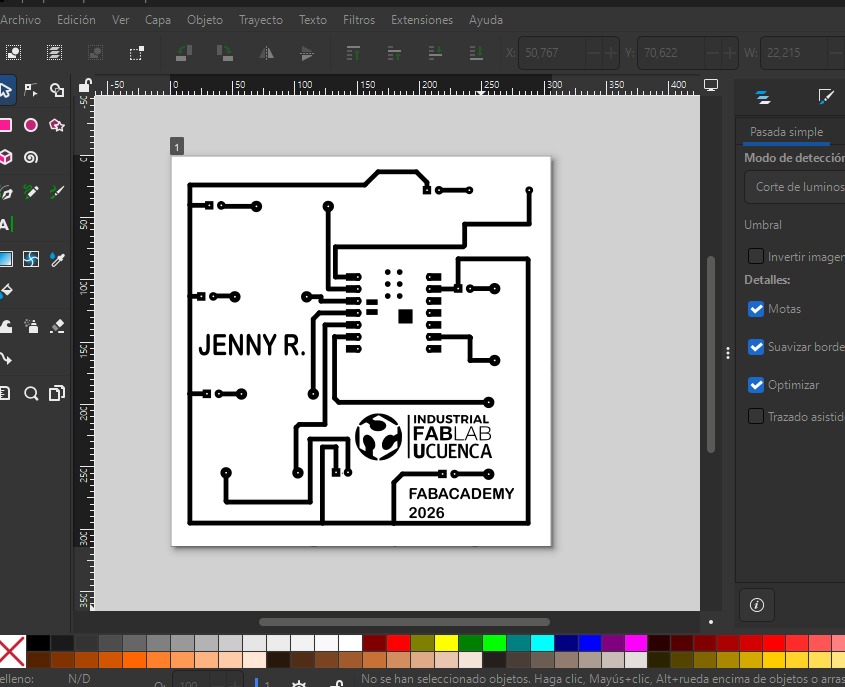Select the Zoom magnifier tool
The width and height of the screenshot is (845, 687).
(31, 393)
